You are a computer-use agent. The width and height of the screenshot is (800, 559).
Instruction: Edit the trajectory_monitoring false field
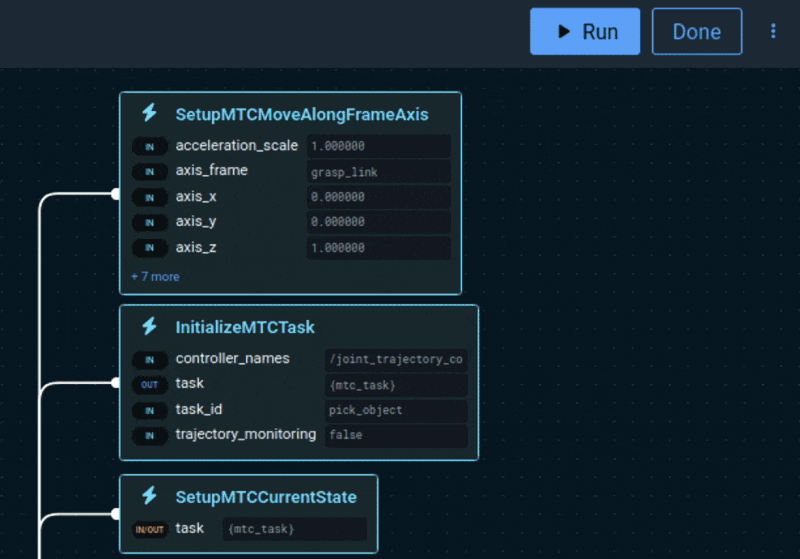pyautogui.click(x=396, y=435)
